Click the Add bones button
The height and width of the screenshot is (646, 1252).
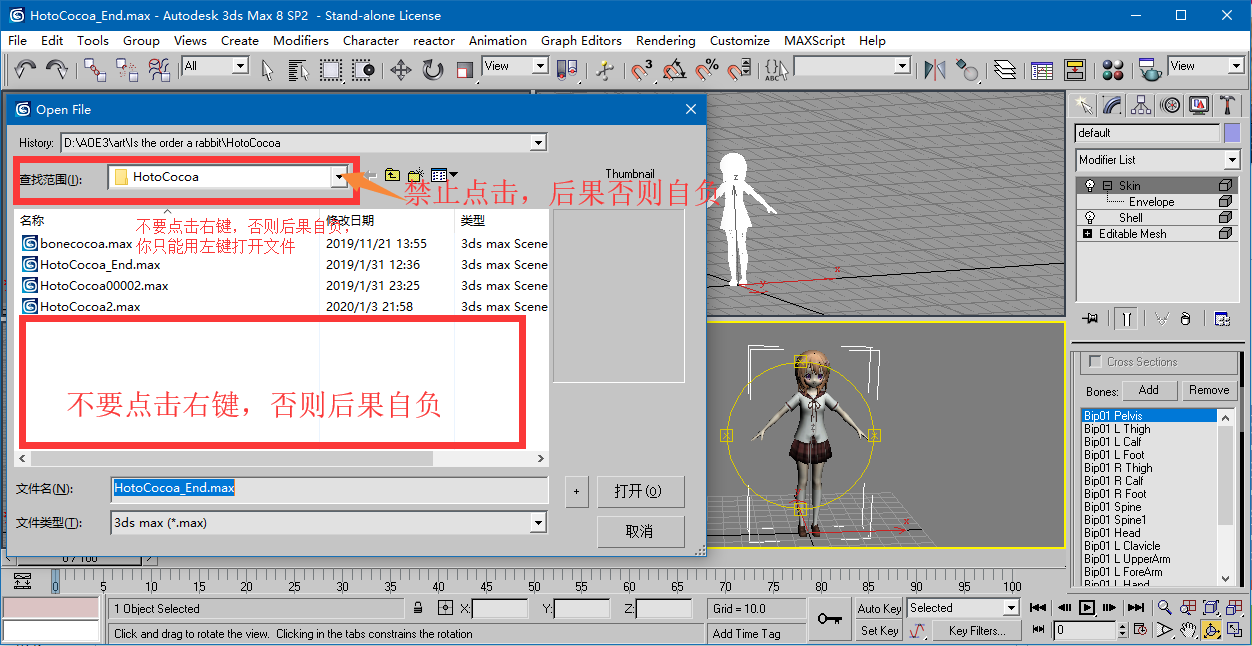[1148, 390]
